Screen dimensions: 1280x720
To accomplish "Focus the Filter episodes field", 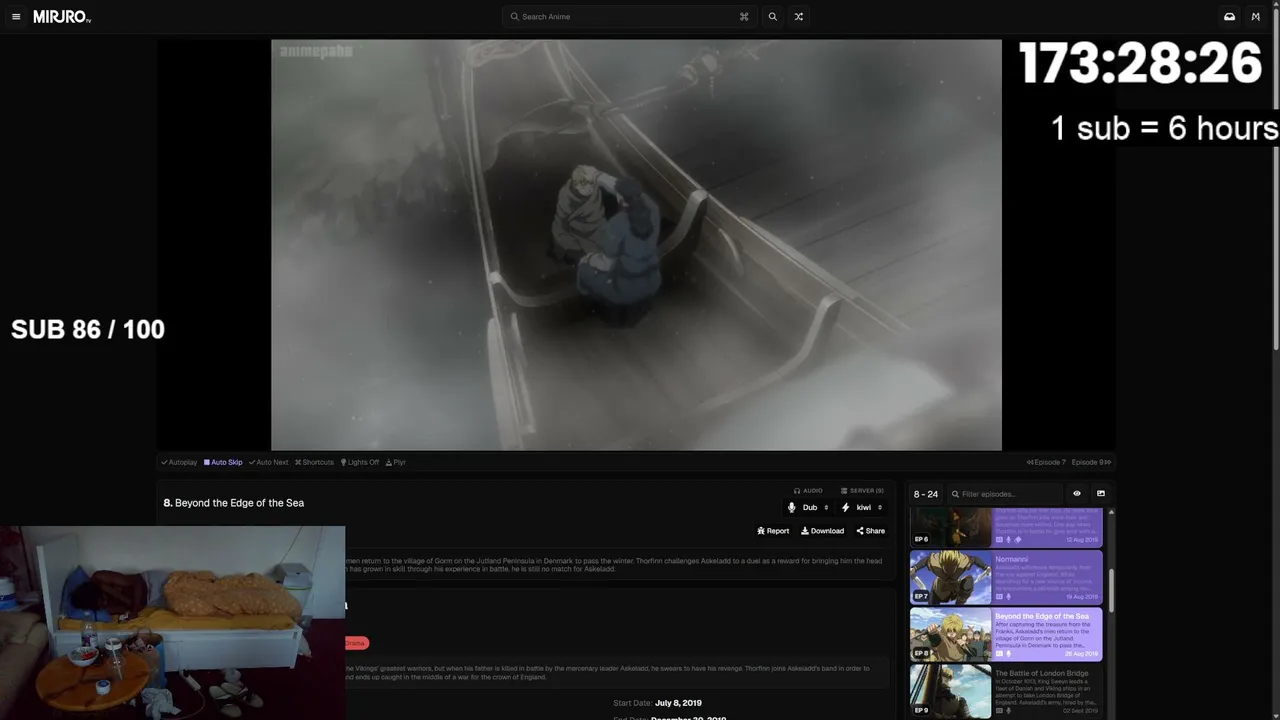I will [x=1004, y=494].
